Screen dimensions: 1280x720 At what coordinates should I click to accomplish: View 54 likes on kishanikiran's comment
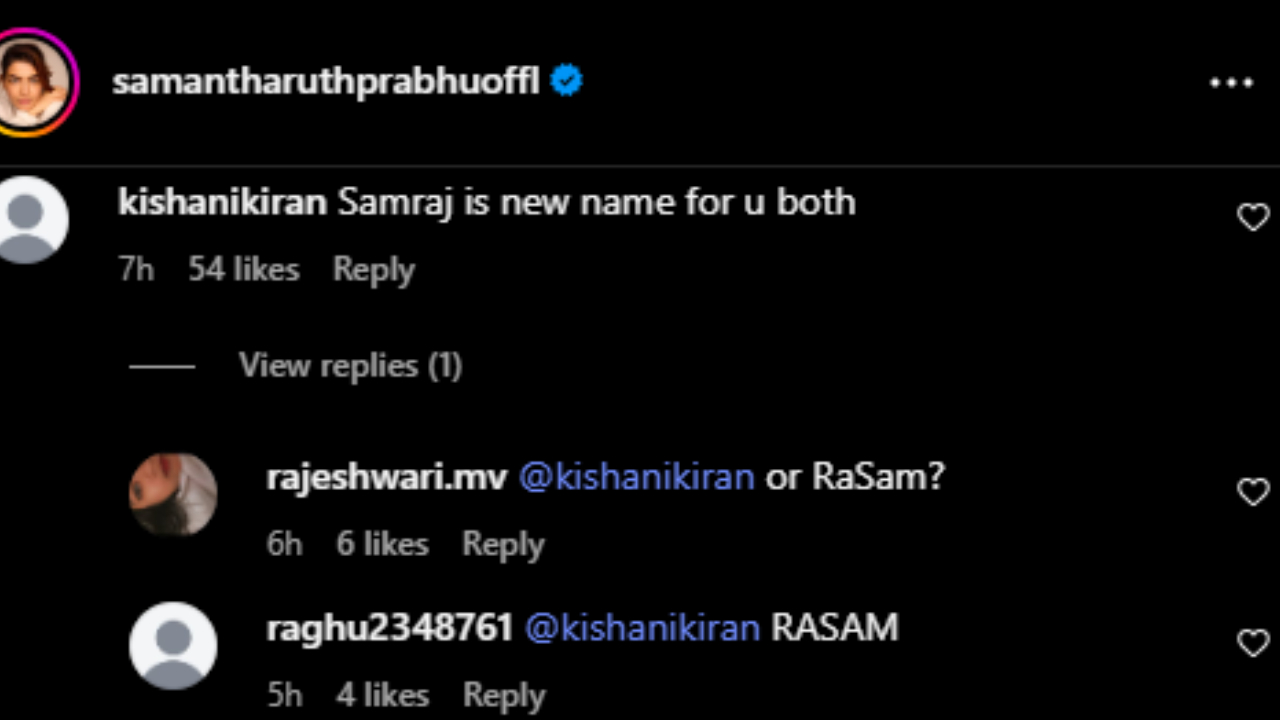click(244, 270)
